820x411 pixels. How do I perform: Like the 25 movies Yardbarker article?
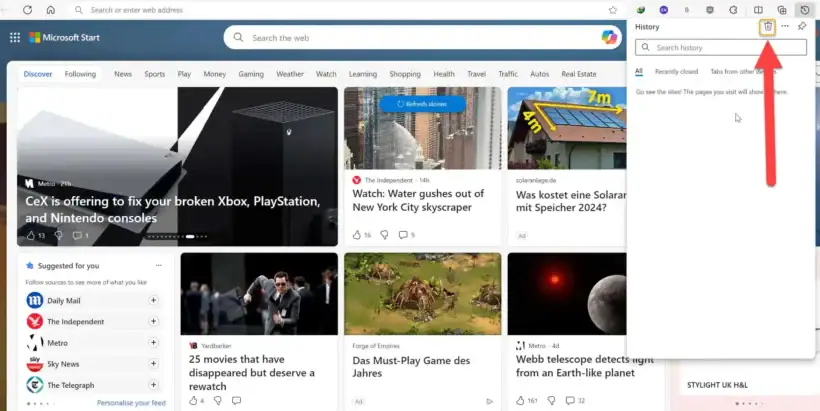tap(192, 401)
